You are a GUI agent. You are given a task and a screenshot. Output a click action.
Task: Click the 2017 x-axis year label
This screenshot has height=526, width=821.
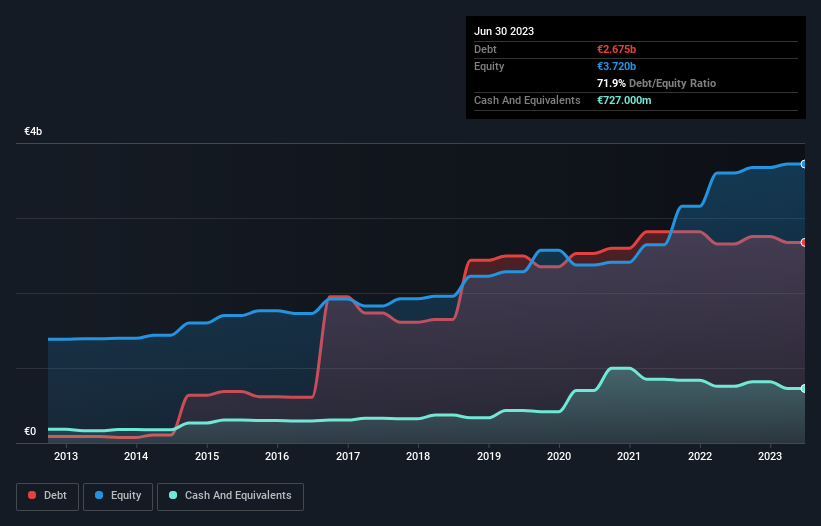pyautogui.click(x=348, y=456)
